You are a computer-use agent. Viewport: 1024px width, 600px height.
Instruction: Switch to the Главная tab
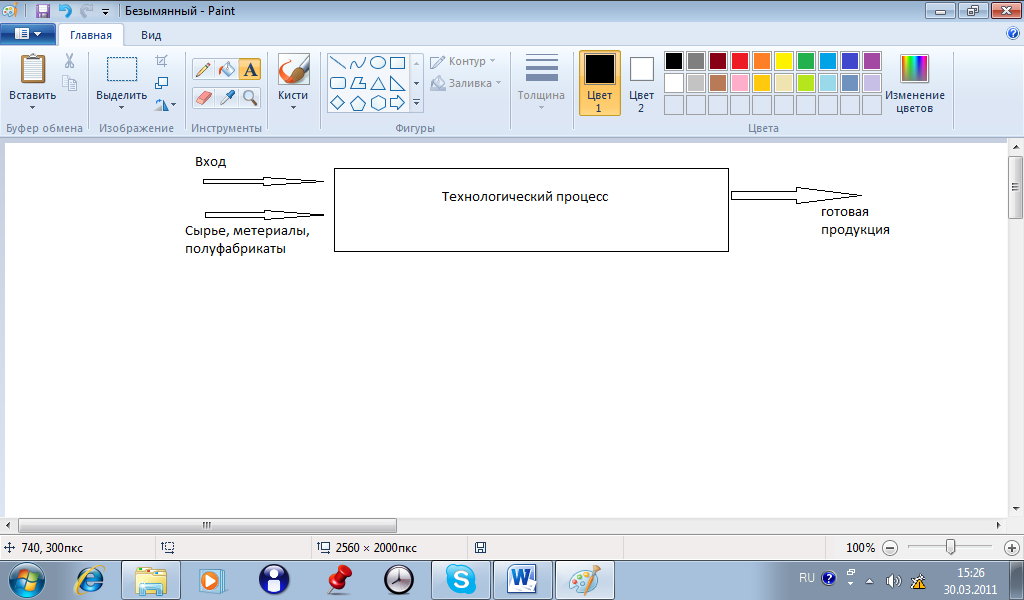pos(91,35)
